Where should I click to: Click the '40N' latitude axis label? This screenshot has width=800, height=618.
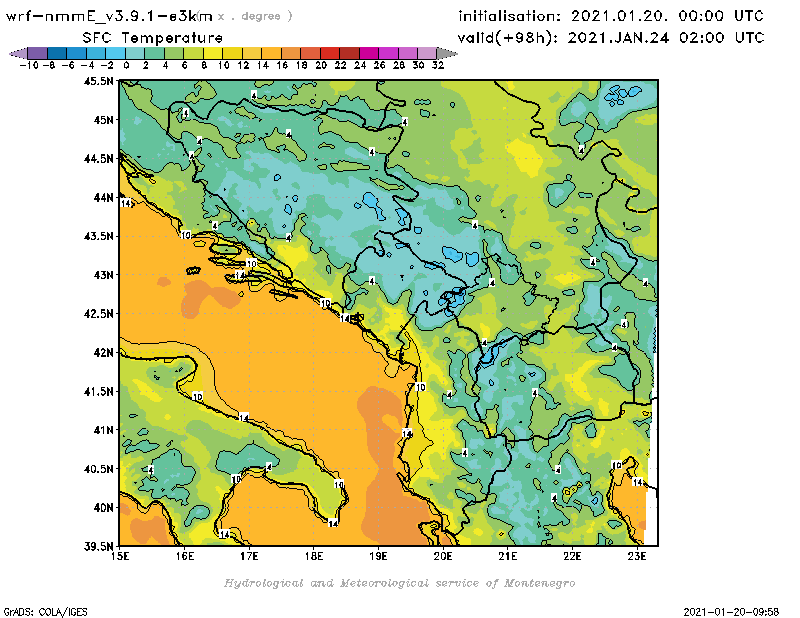coord(103,507)
